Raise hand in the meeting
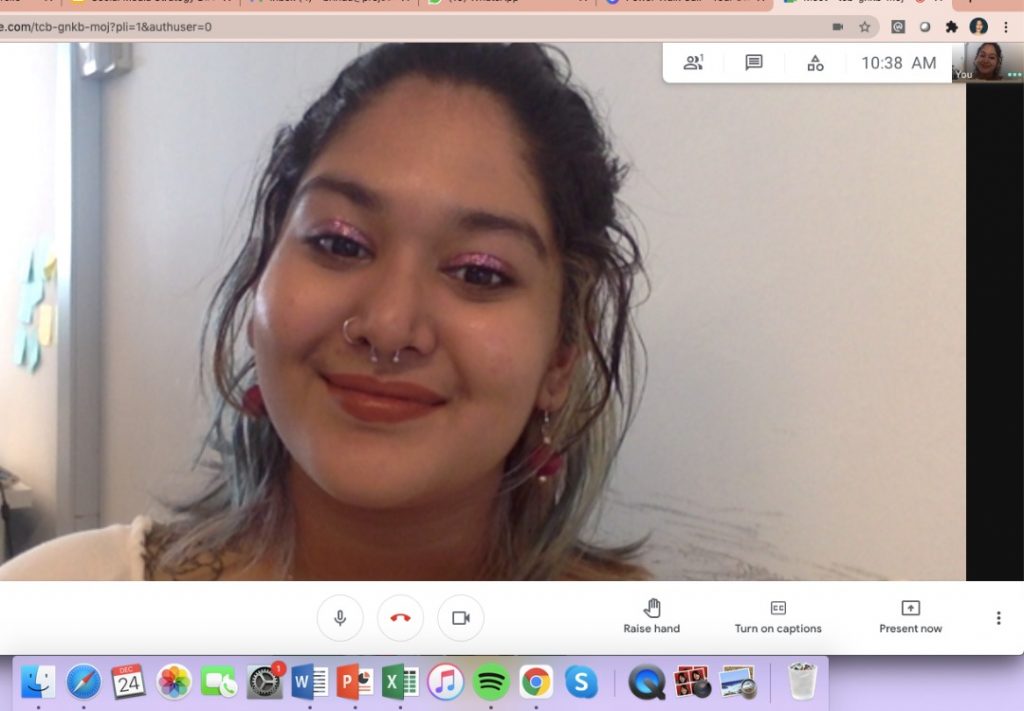The width and height of the screenshot is (1024, 711). point(651,617)
